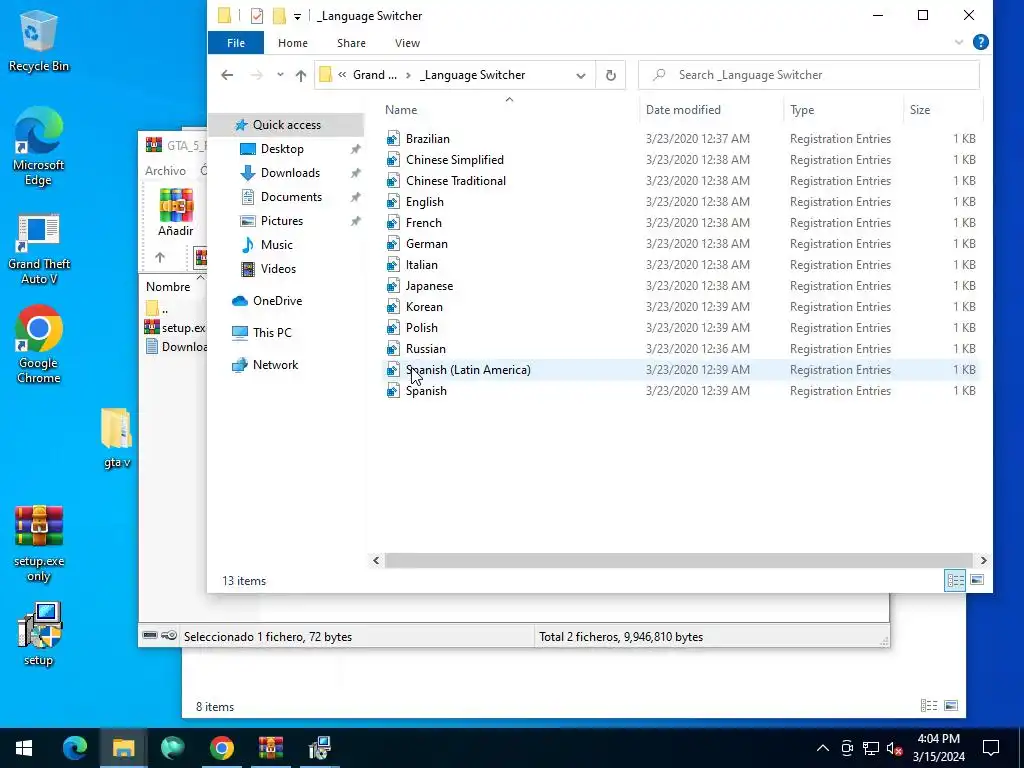Switch to large icons view layout
Image resolution: width=1024 pixels, height=768 pixels.
pos(977,580)
